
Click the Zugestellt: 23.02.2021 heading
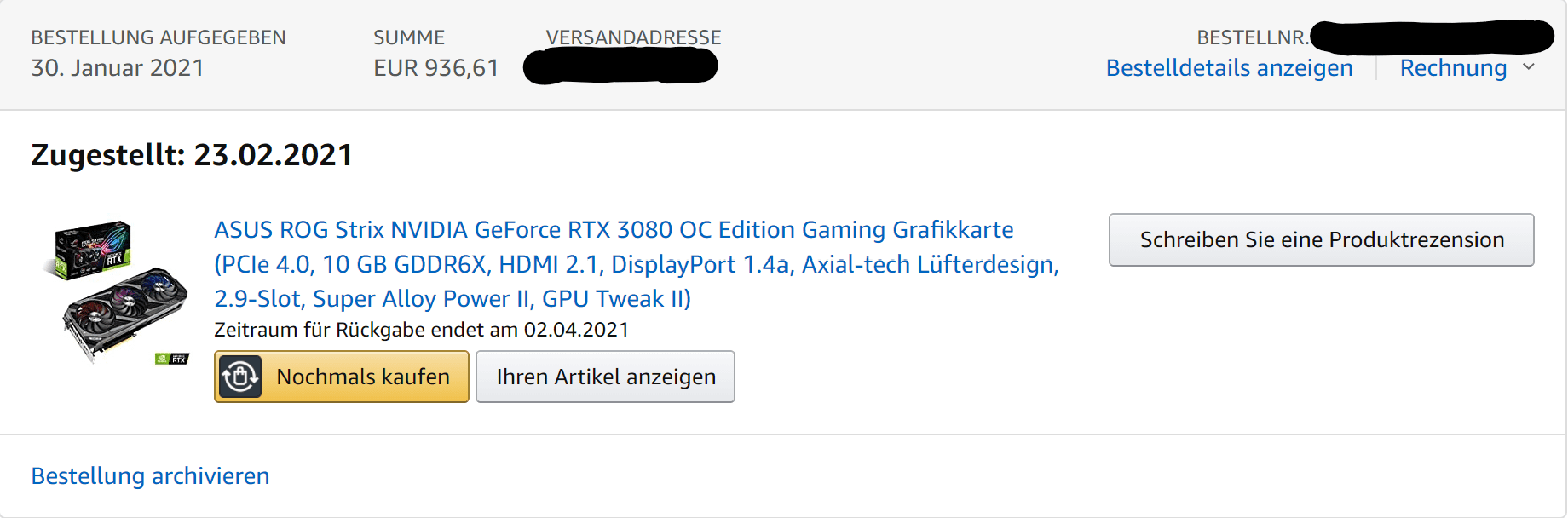click(192, 155)
